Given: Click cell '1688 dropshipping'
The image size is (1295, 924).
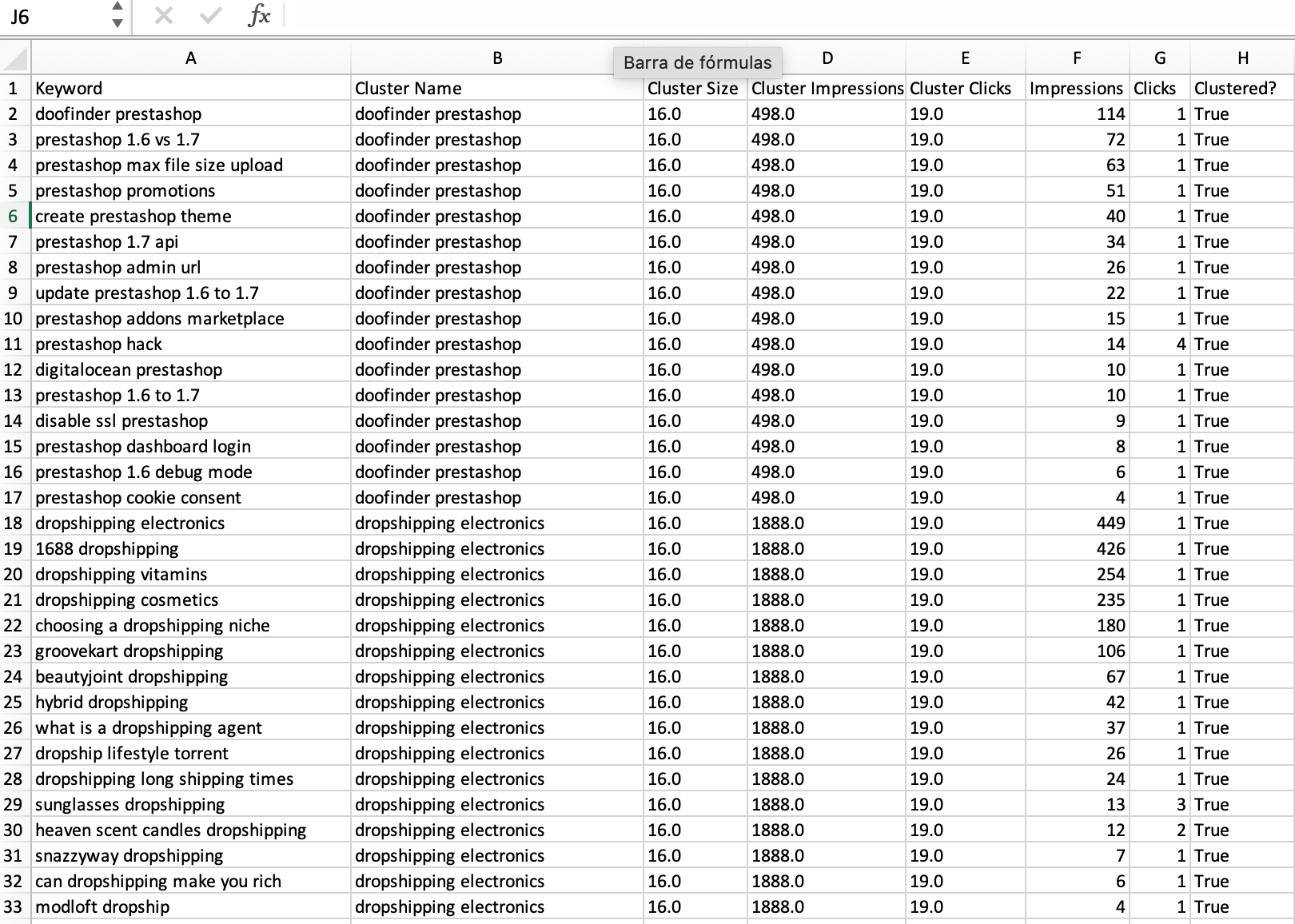Looking at the screenshot, I should 190,548.
